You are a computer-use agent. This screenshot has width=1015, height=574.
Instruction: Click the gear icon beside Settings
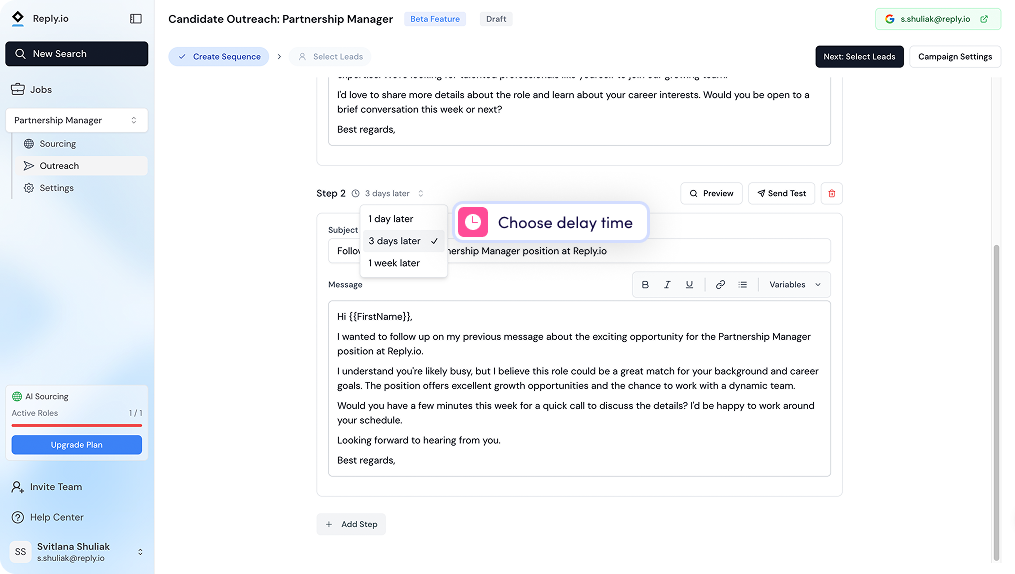(x=28, y=188)
